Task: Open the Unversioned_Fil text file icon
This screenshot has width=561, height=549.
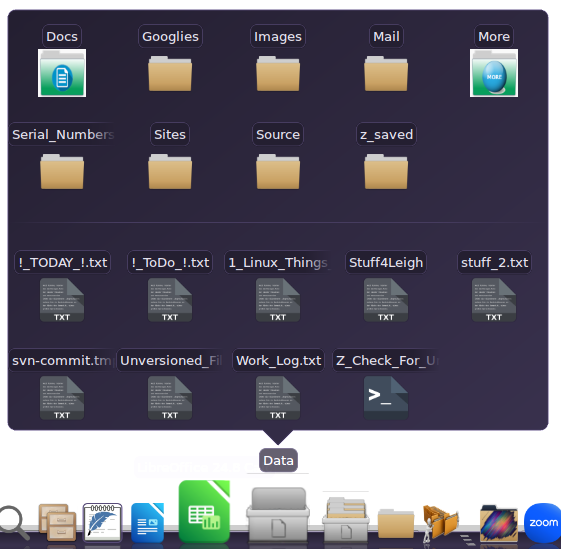Action: [x=170, y=398]
